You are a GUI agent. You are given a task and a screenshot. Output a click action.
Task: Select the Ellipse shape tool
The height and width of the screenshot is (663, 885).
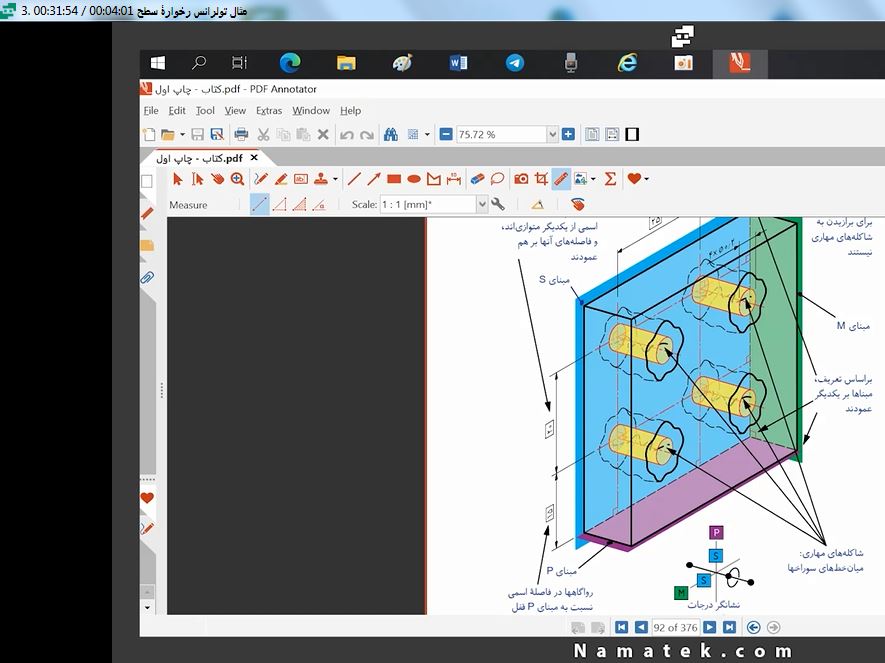(414, 179)
